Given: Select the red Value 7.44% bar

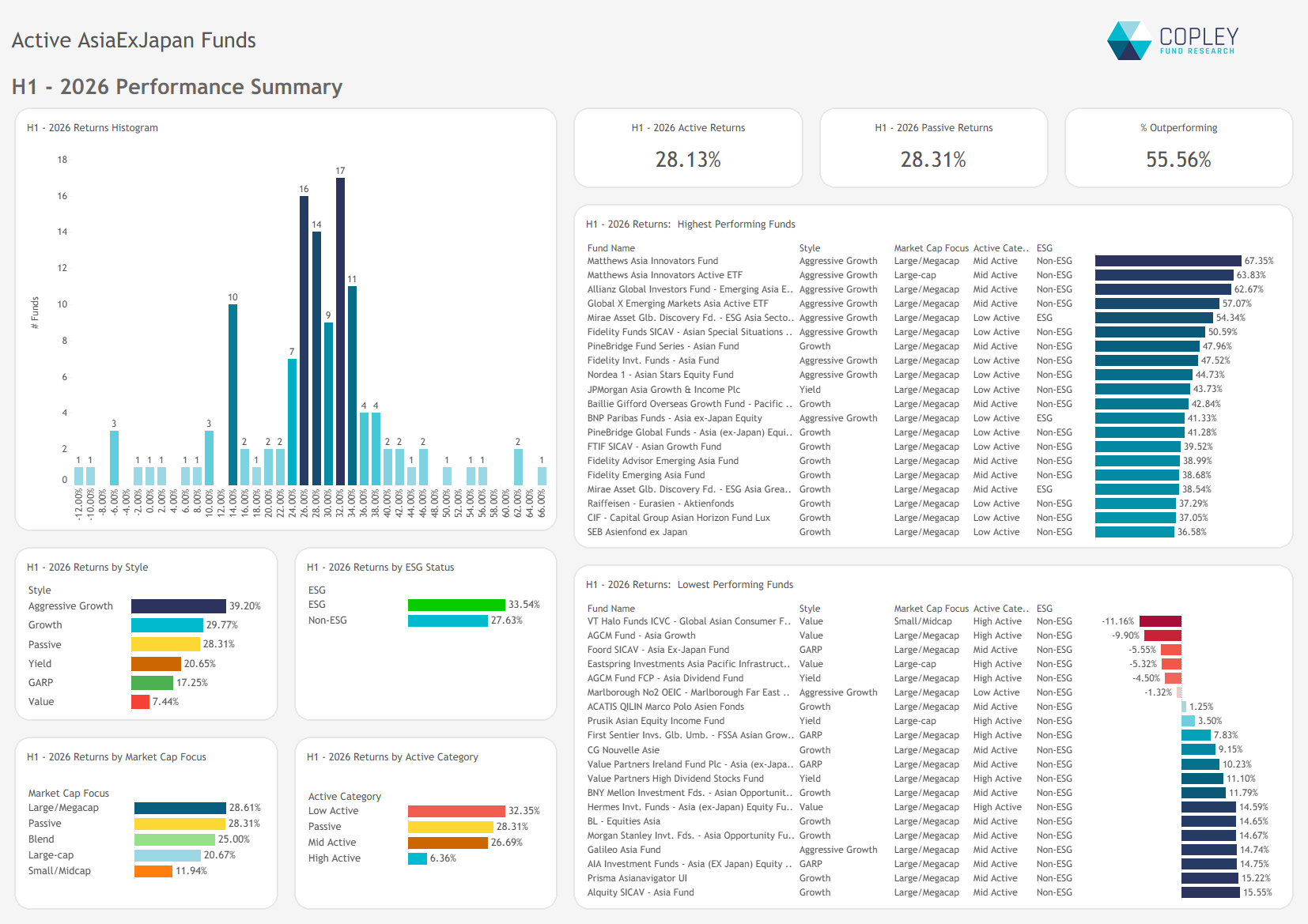Looking at the screenshot, I should 140,702.
